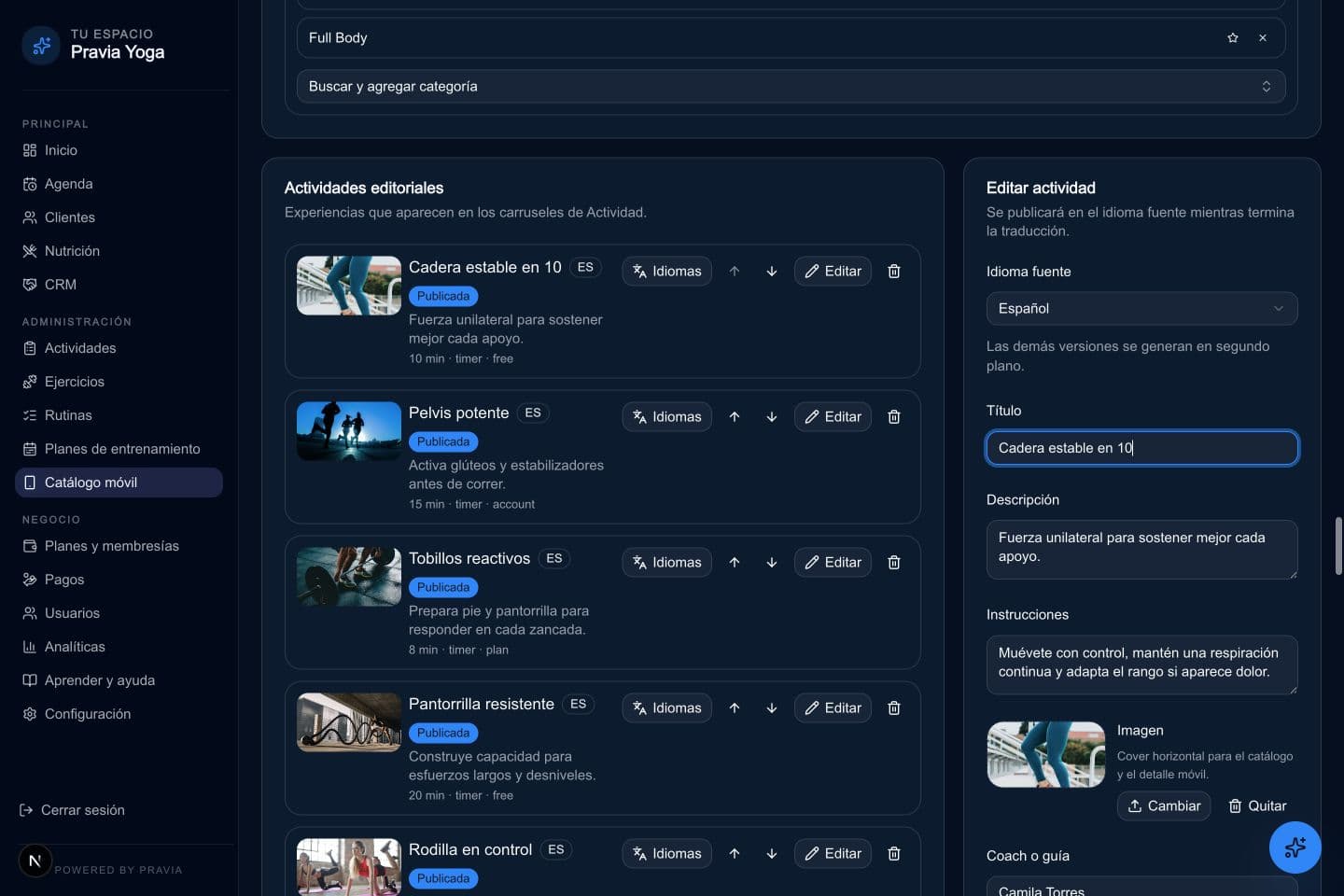Open Nutrición in the sidebar

119,251
